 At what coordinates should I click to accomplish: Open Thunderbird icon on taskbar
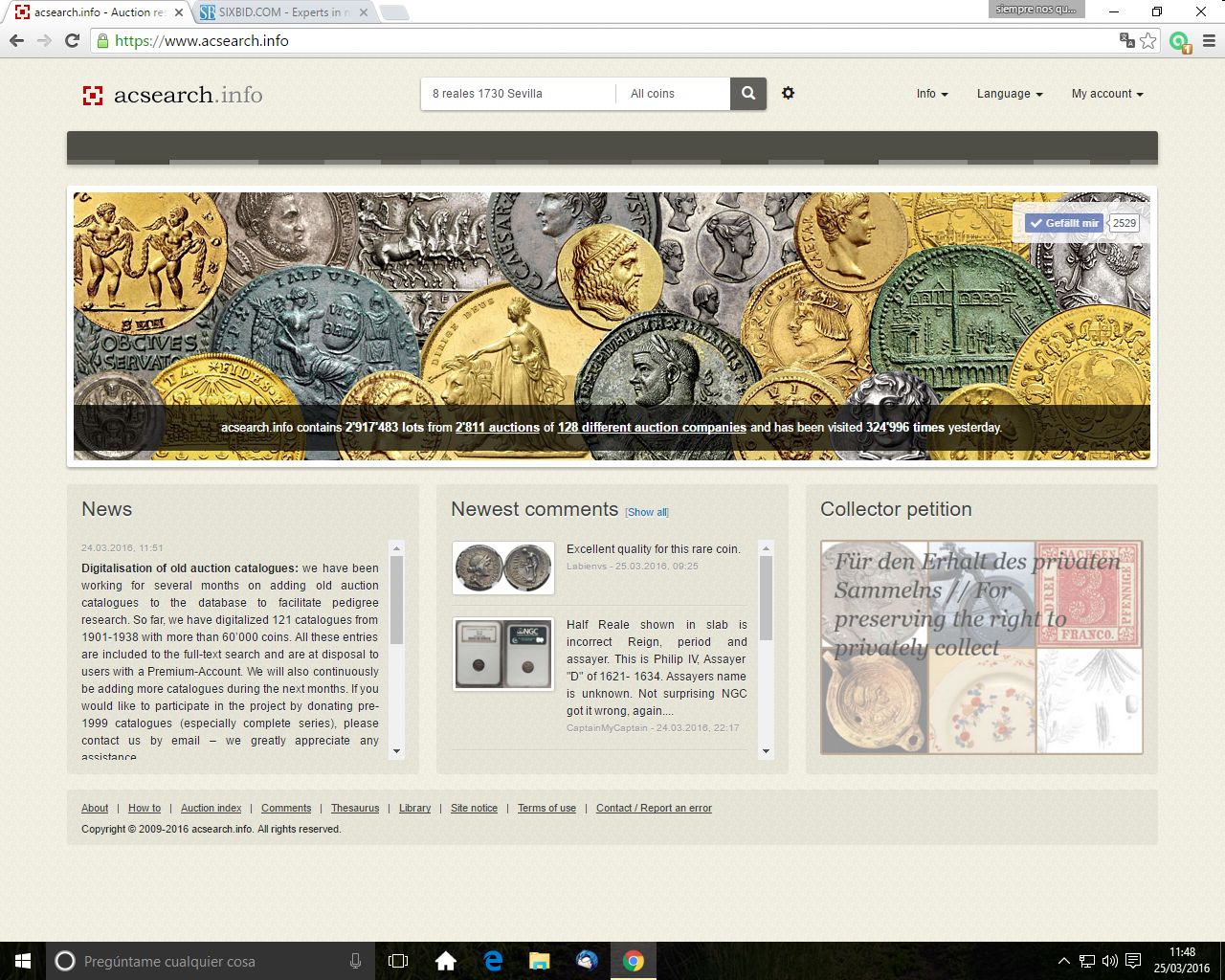coord(587,961)
